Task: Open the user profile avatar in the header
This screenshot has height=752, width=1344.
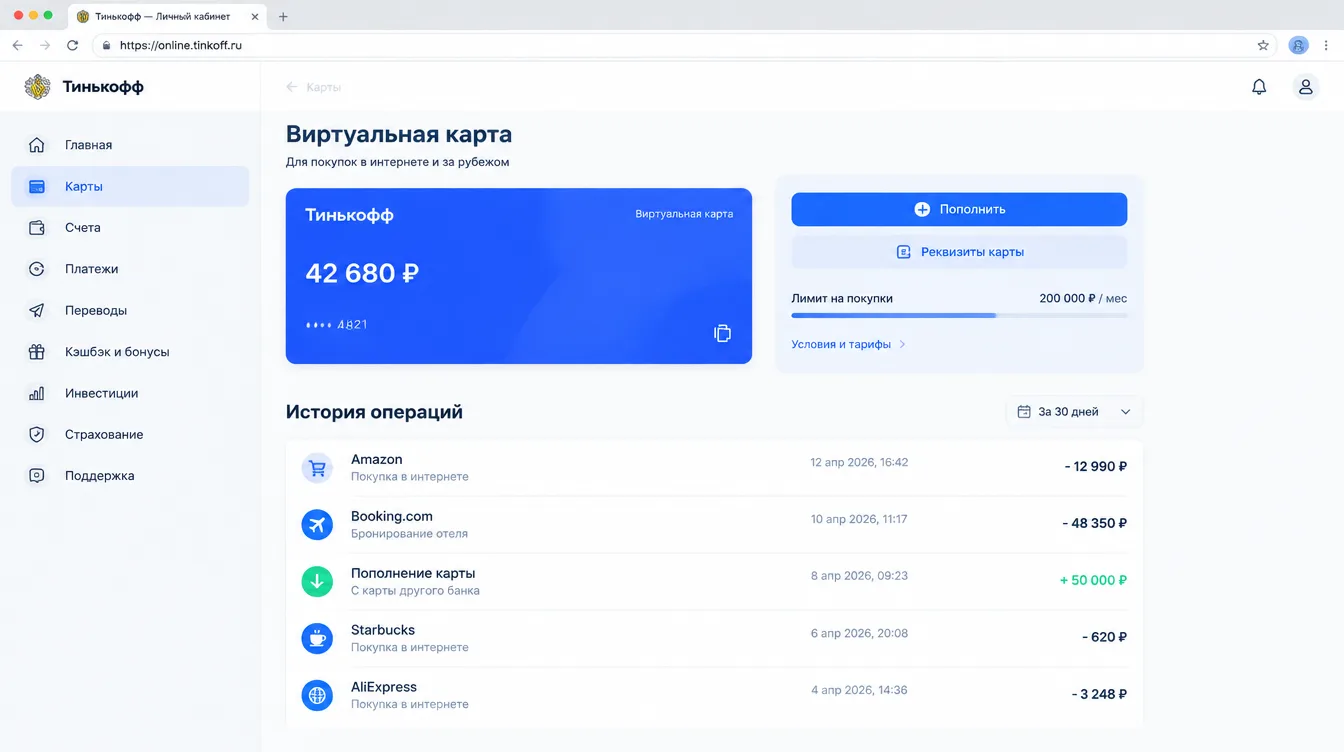Action: coord(1305,87)
